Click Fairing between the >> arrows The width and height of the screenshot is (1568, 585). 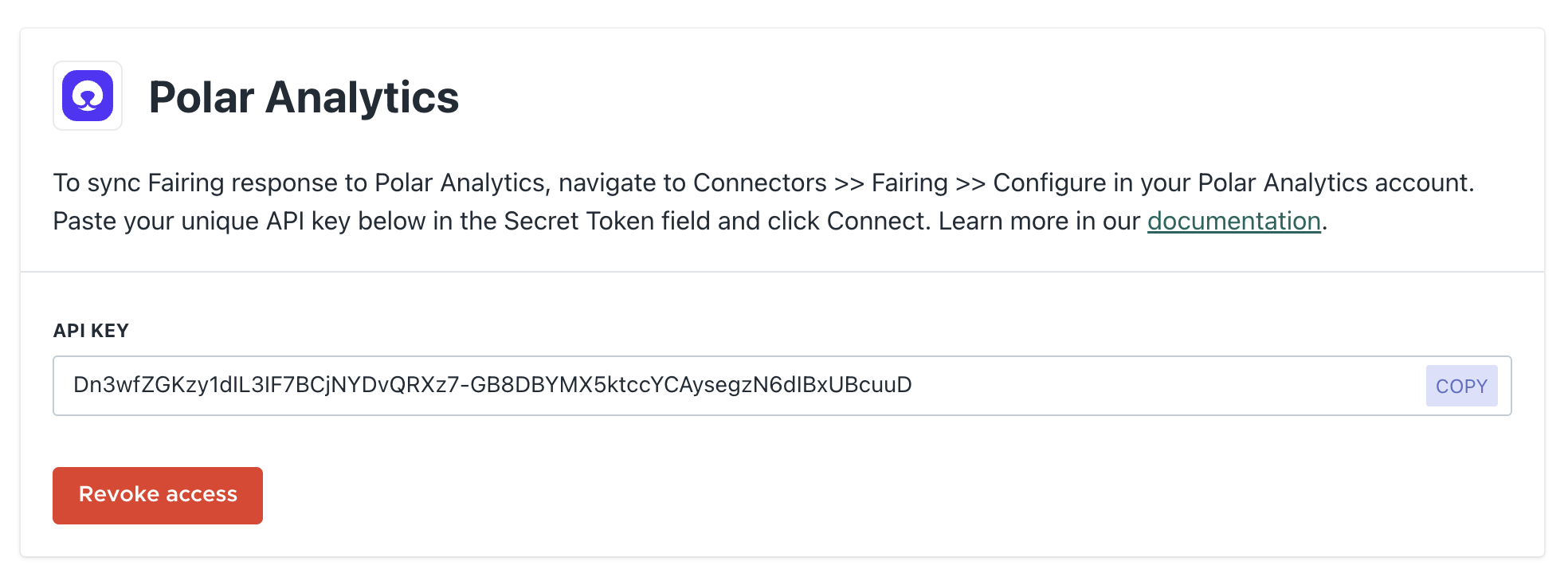[909, 183]
